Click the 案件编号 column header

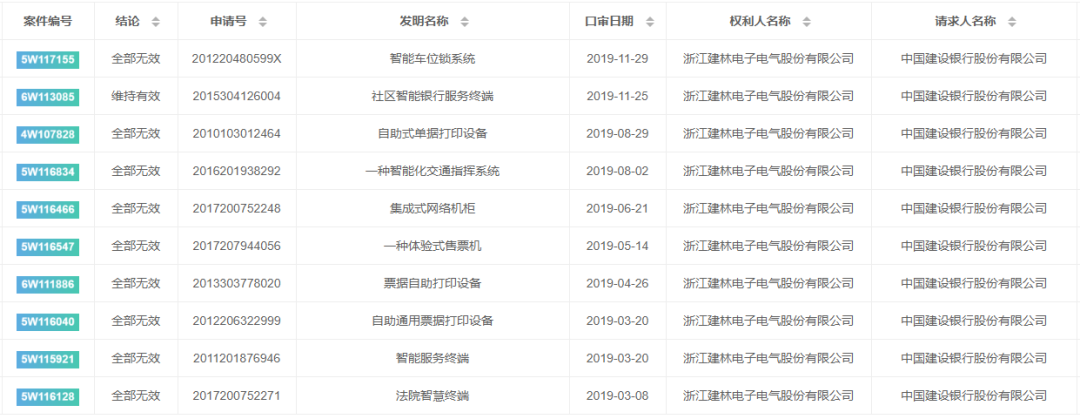coord(48,21)
